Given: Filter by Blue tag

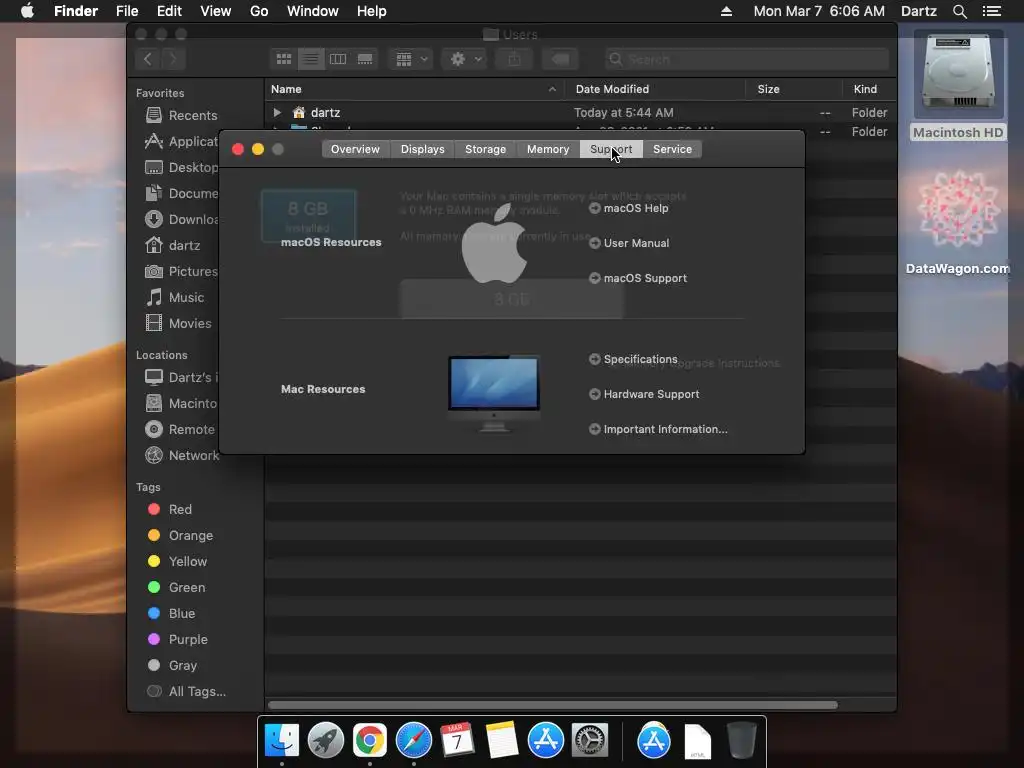Looking at the screenshot, I should [171, 614].
